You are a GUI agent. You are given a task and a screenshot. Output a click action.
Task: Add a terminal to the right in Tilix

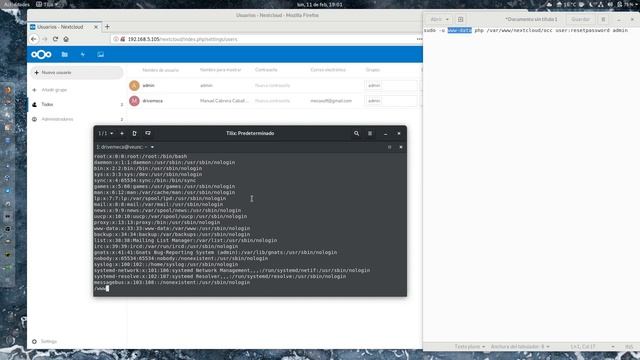(x=134, y=133)
